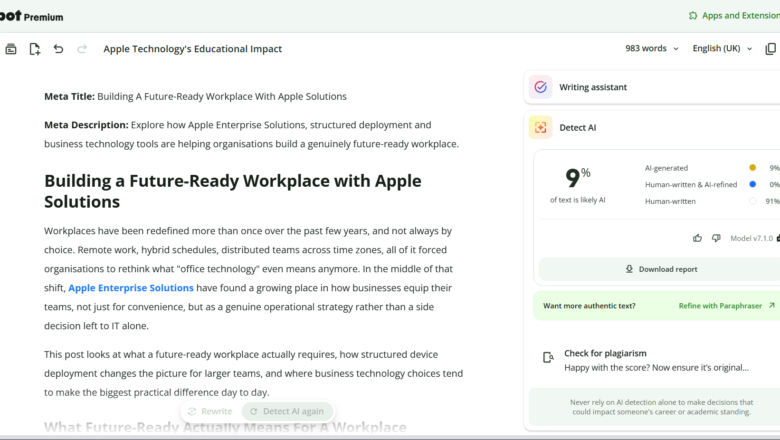
Task: Click the Meta Description label
Action: pyautogui.click(x=86, y=125)
